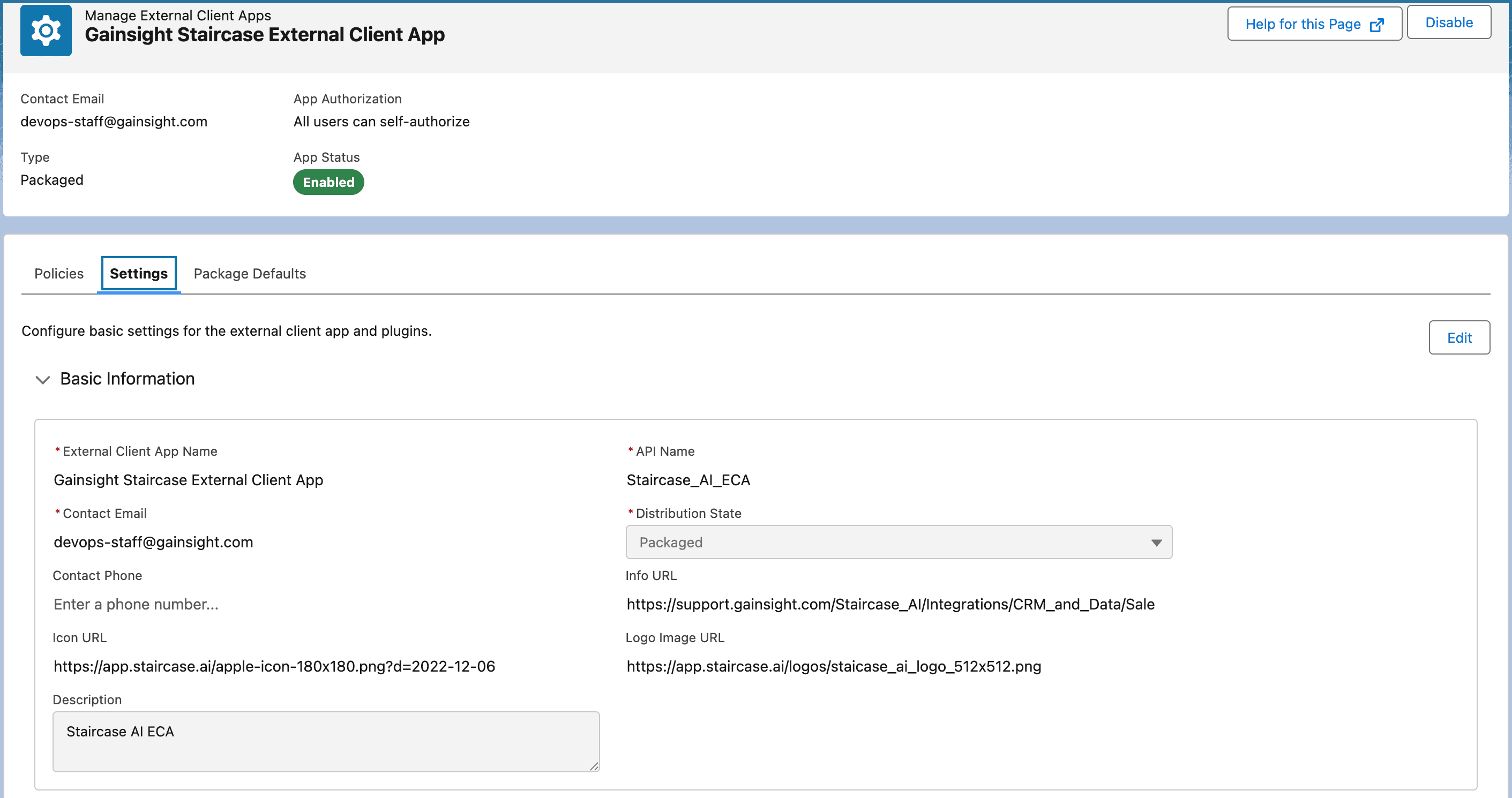The image size is (1512, 798).
Task: Click 'All users can self-authorize' text
Action: point(381,122)
